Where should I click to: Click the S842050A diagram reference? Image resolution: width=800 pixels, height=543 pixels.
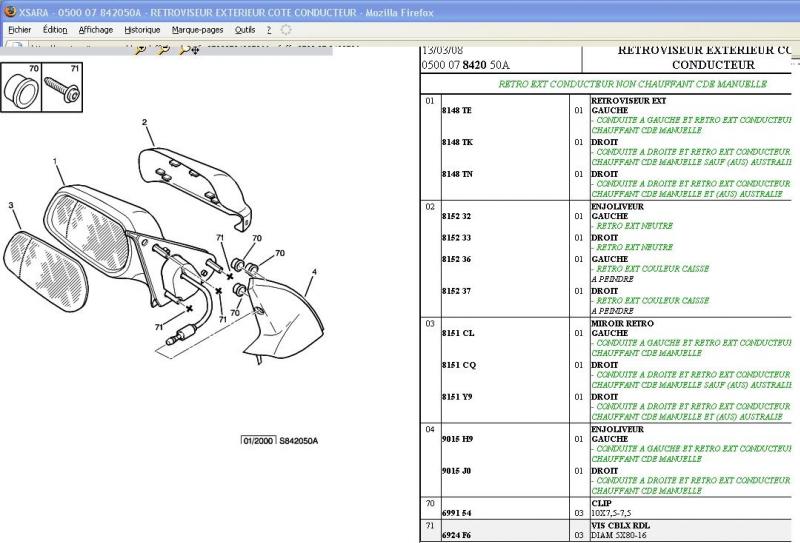(298, 440)
